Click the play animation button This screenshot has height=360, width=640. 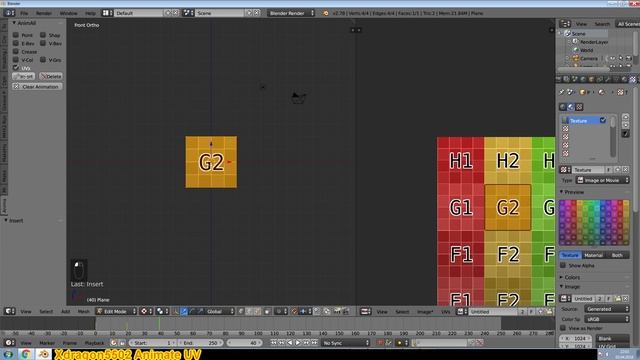point(298,343)
